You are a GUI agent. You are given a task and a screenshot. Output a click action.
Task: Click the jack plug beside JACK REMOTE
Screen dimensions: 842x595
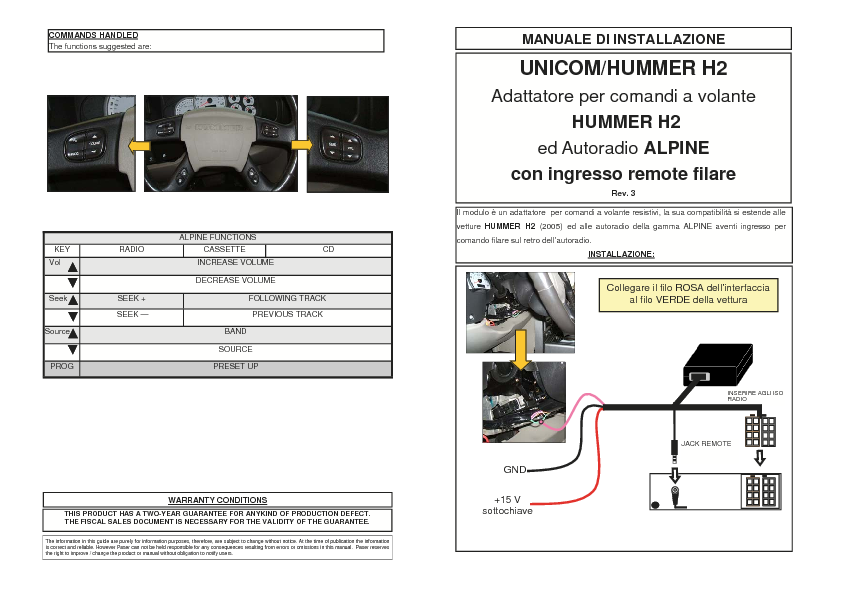(x=674, y=451)
